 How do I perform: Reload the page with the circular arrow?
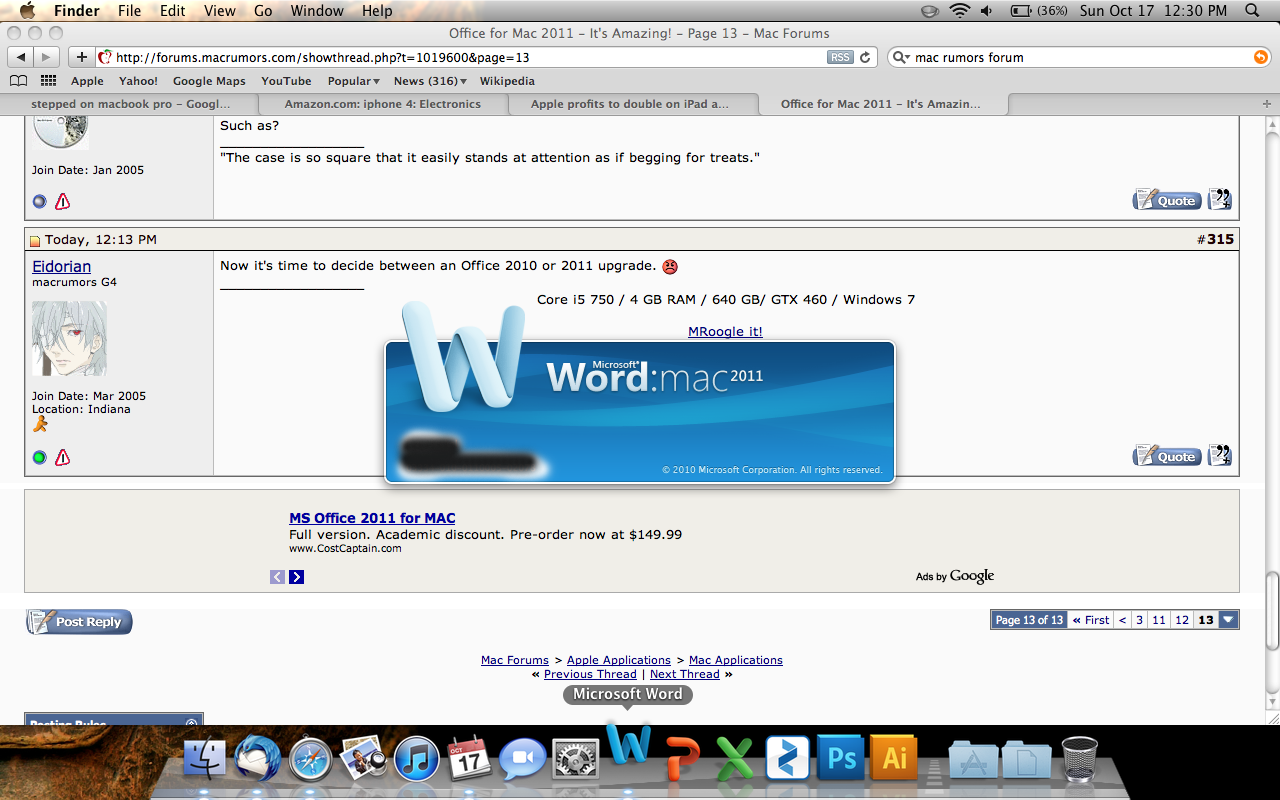pyautogui.click(x=865, y=57)
